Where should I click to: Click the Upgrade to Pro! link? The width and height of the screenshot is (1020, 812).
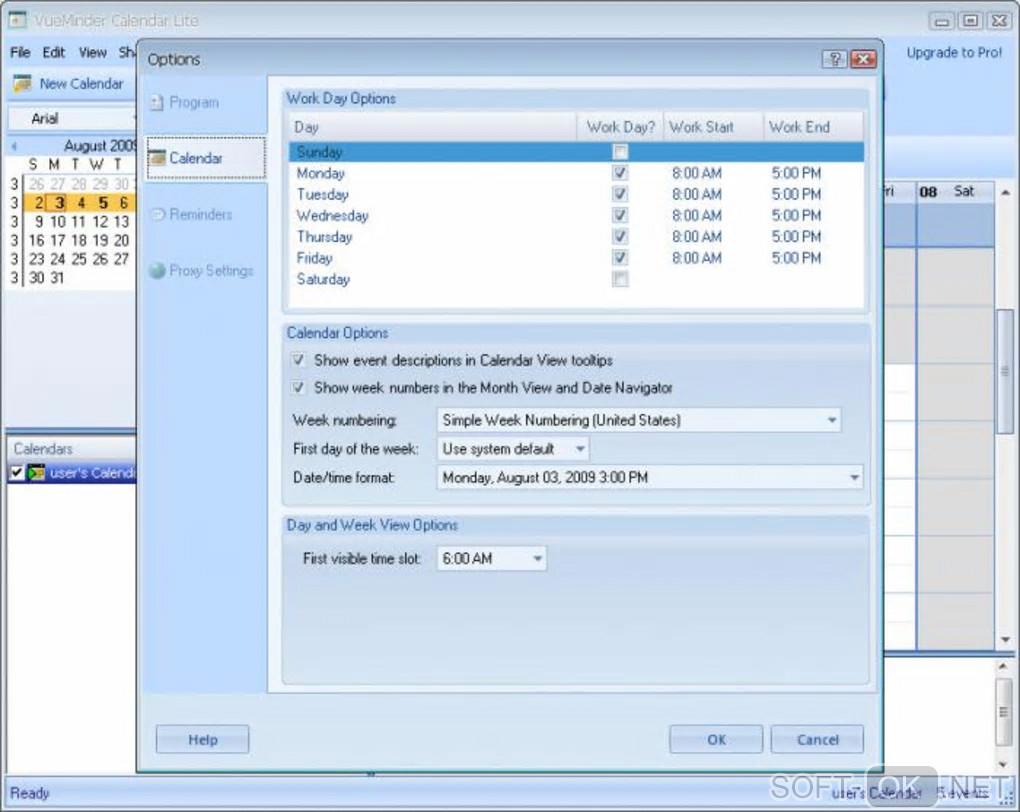pyautogui.click(x=954, y=53)
